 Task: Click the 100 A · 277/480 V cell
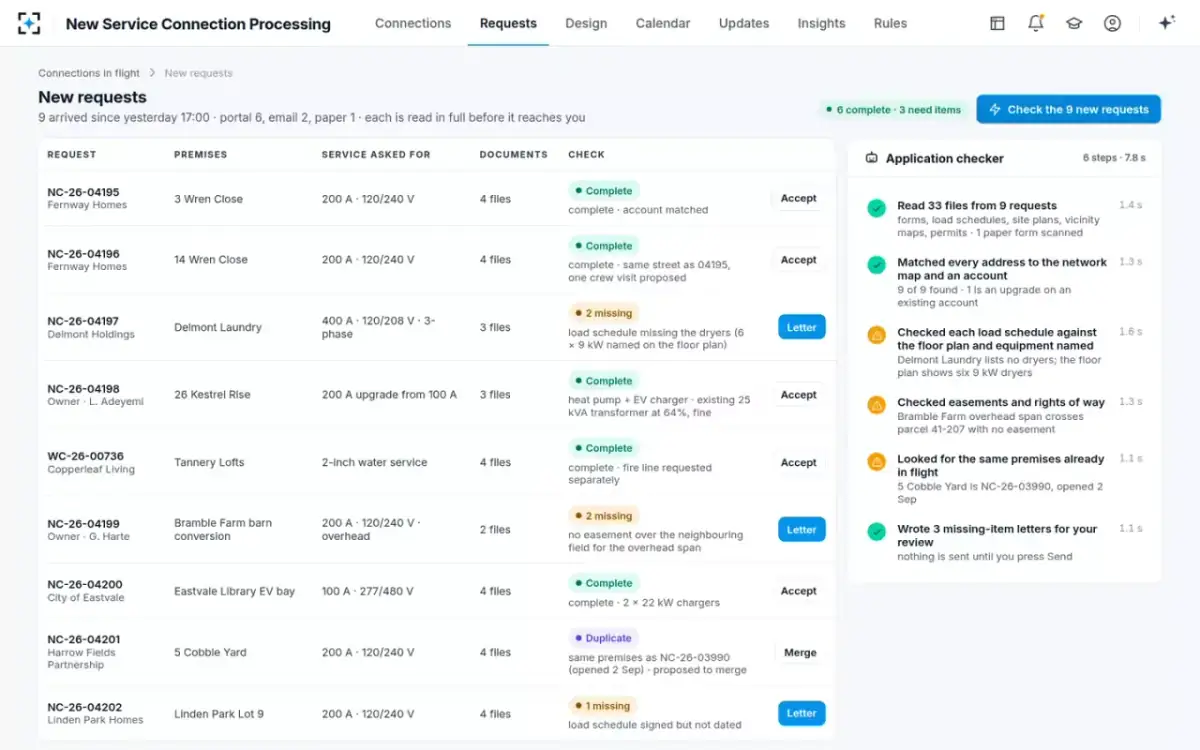tap(367, 591)
